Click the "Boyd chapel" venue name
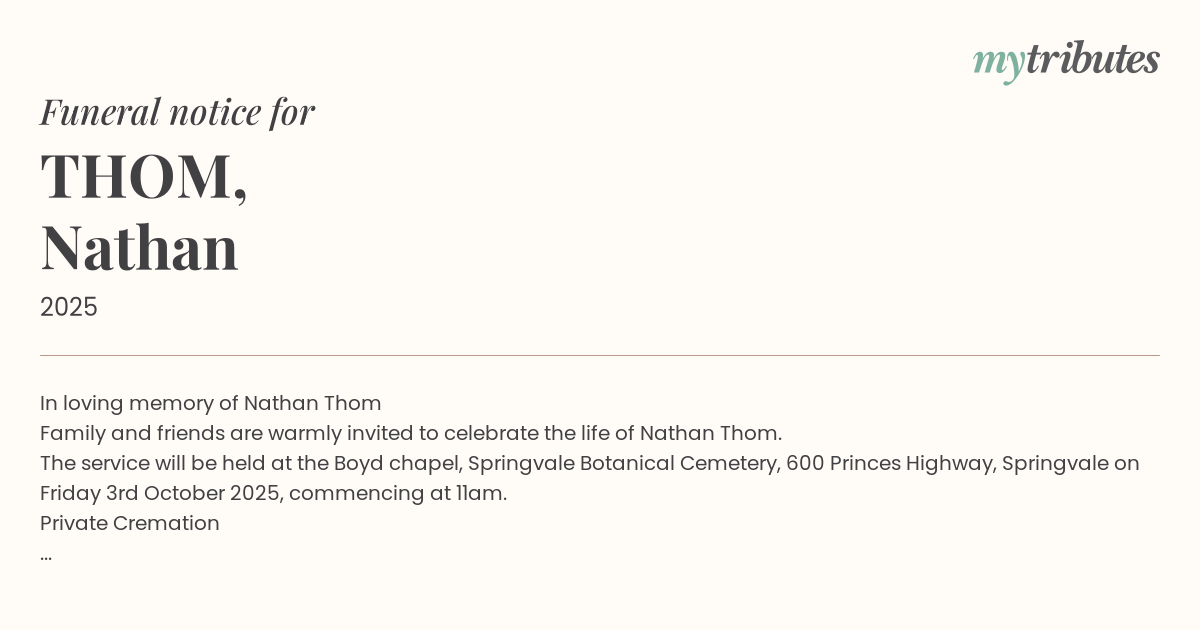The image size is (1200, 630). (397, 463)
